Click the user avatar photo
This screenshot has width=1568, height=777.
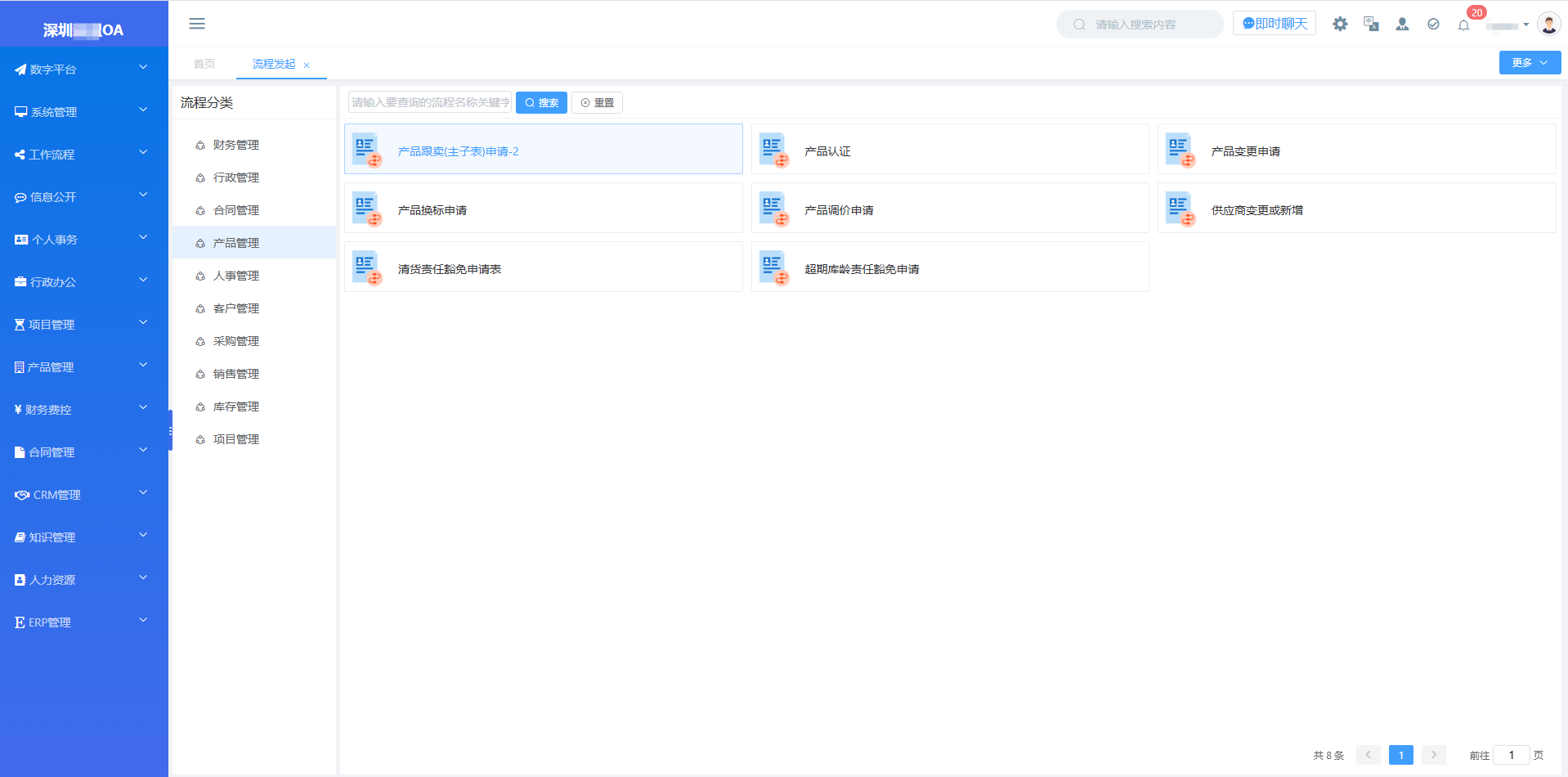click(1548, 24)
